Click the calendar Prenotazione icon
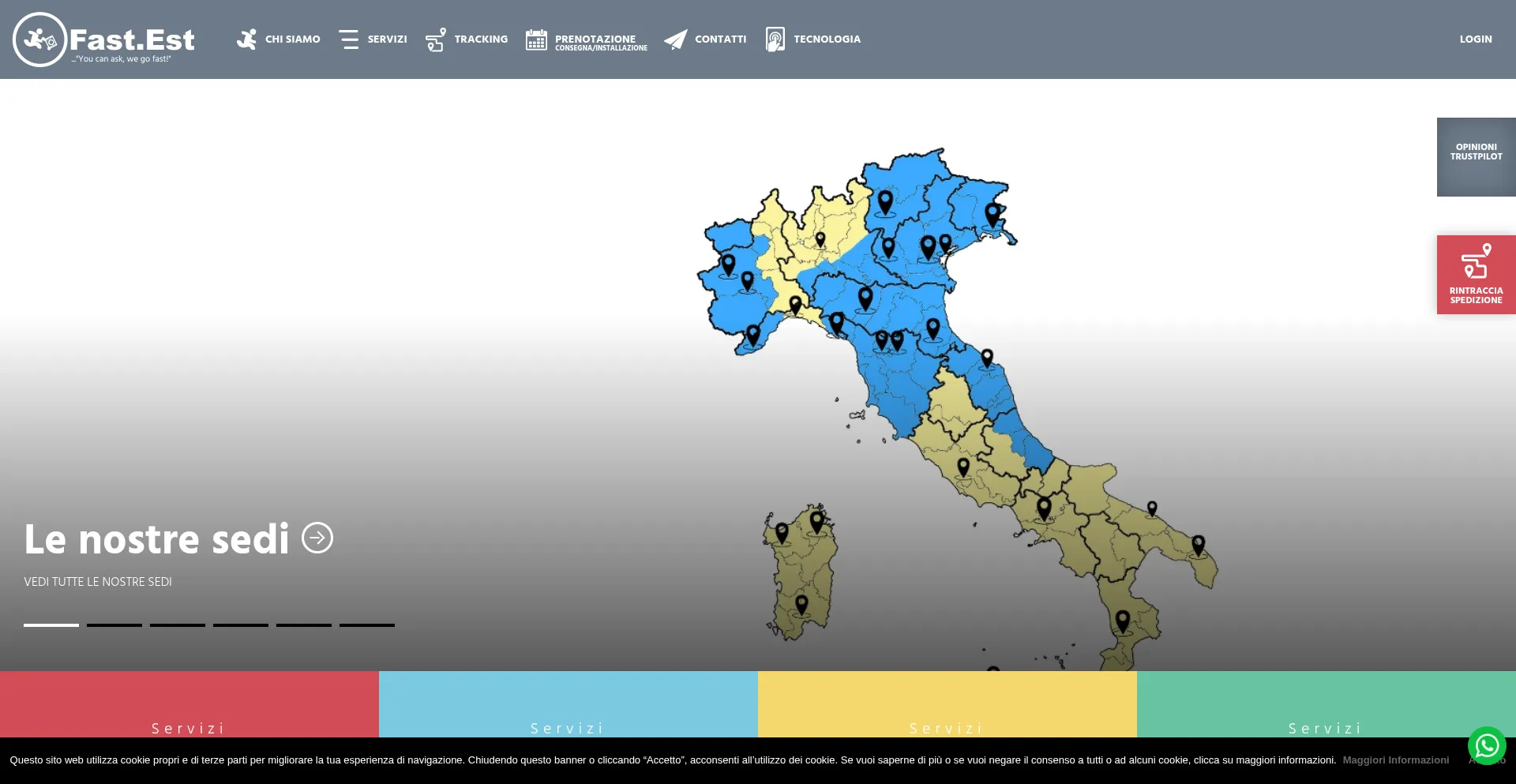1516x784 pixels. click(536, 39)
